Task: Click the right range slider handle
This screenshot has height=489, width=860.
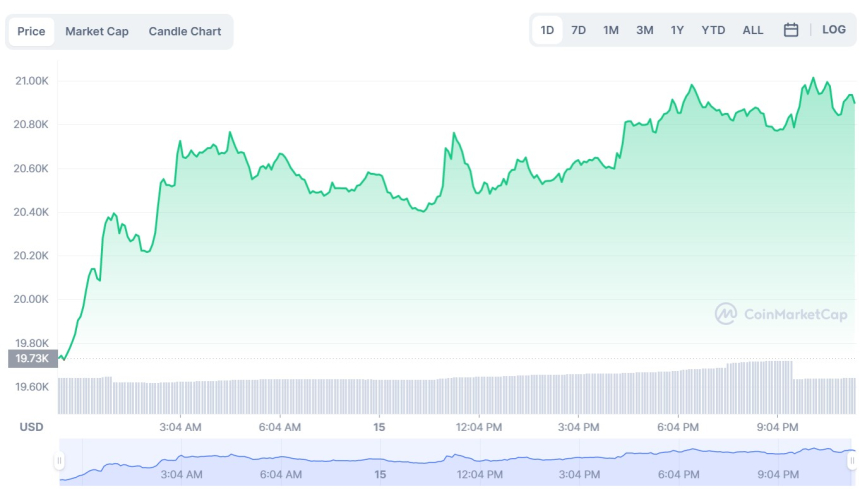Action: click(852, 461)
